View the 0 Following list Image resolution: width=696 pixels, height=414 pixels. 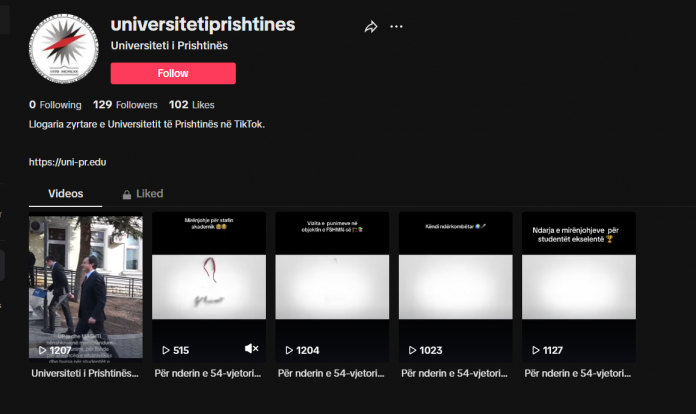(x=55, y=105)
